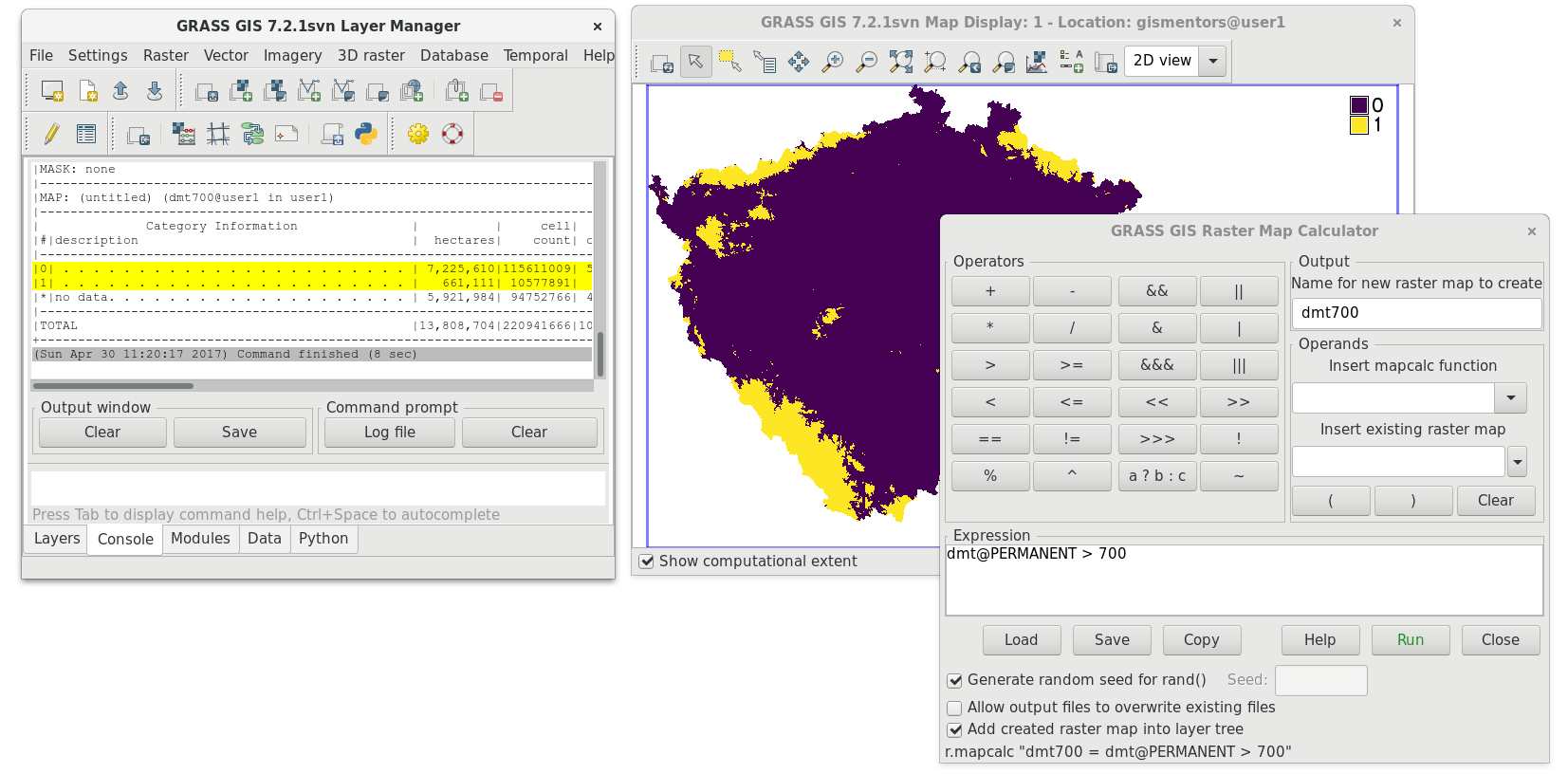
Task: Zoom to map extent icon
Action: tap(901, 63)
